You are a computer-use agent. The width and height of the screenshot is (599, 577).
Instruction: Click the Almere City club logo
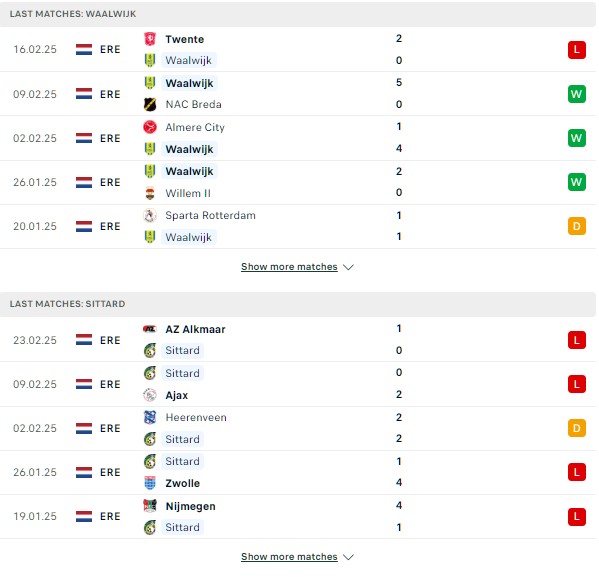tap(150, 127)
